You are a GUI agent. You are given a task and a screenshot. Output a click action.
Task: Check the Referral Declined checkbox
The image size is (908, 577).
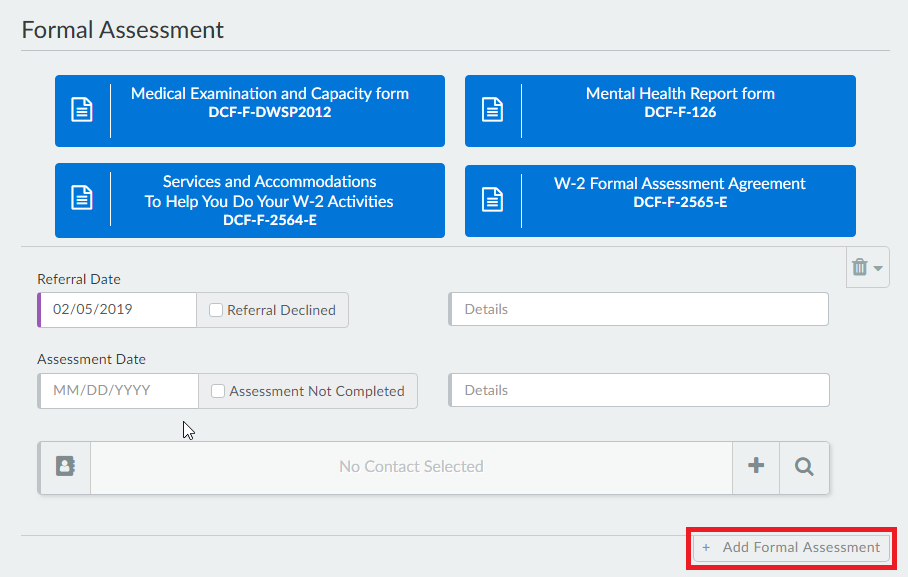point(216,310)
